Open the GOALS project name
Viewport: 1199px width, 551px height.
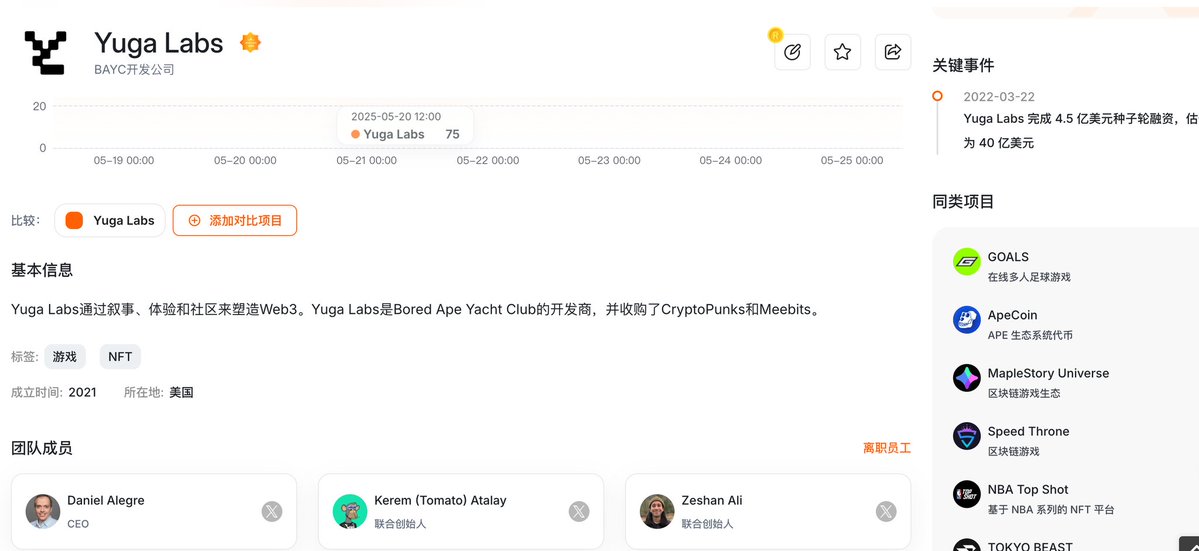pyautogui.click(x=1008, y=257)
